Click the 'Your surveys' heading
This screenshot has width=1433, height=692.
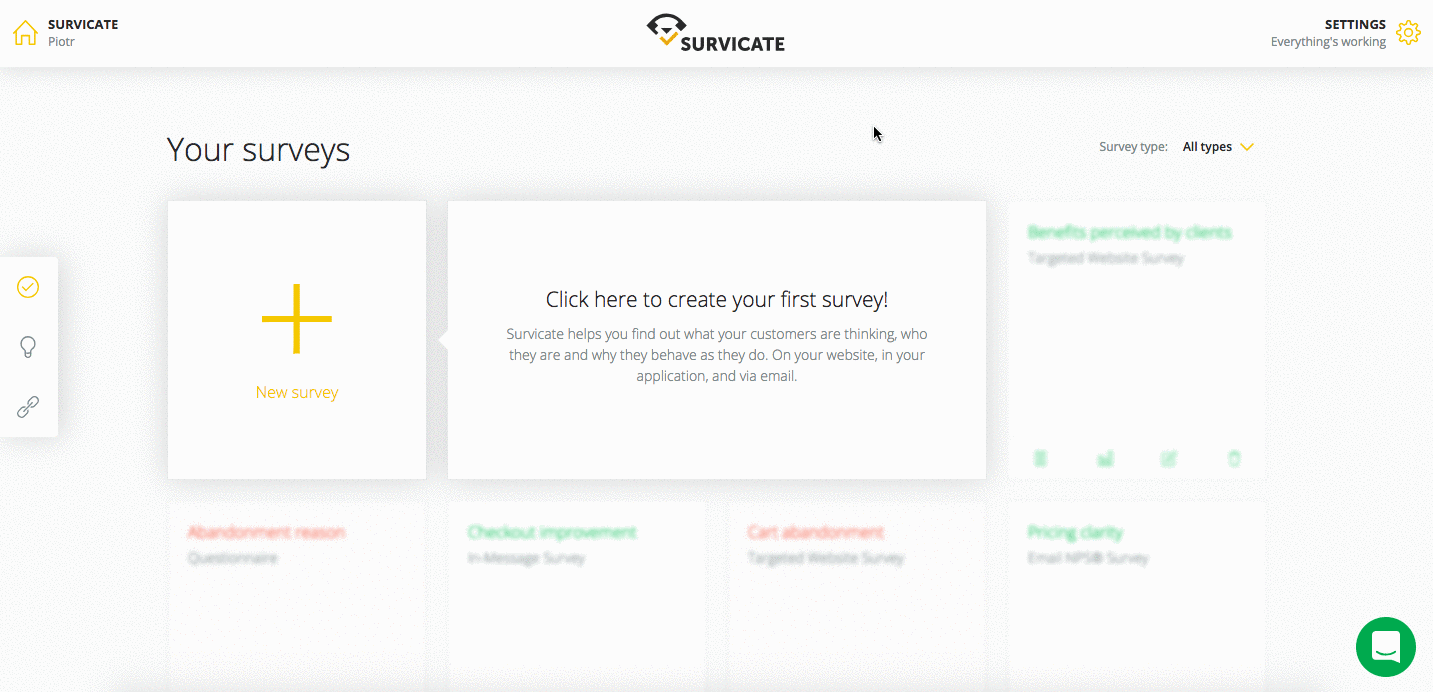[258, 149]
